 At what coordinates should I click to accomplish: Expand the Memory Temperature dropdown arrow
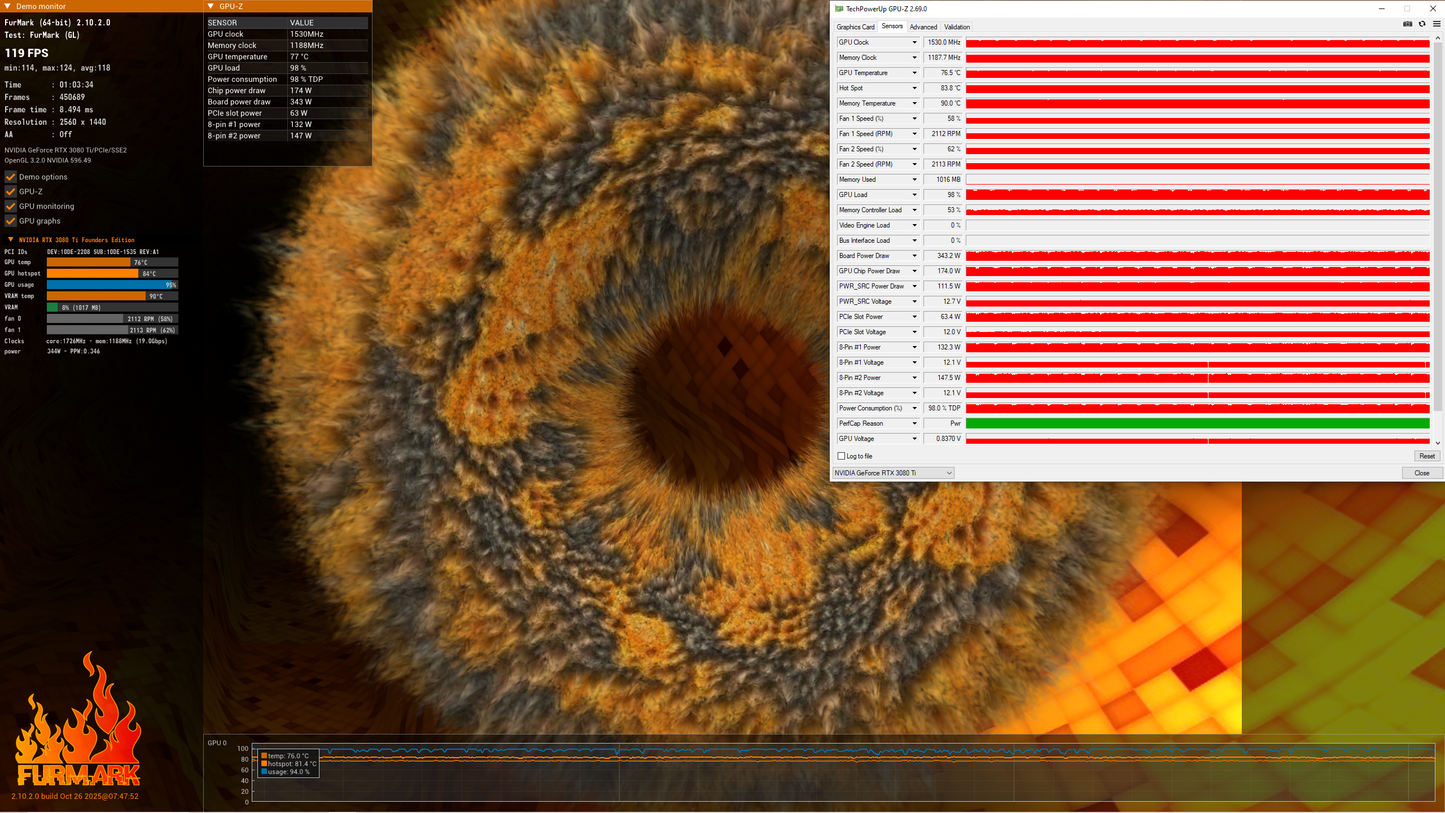(914, 103)
